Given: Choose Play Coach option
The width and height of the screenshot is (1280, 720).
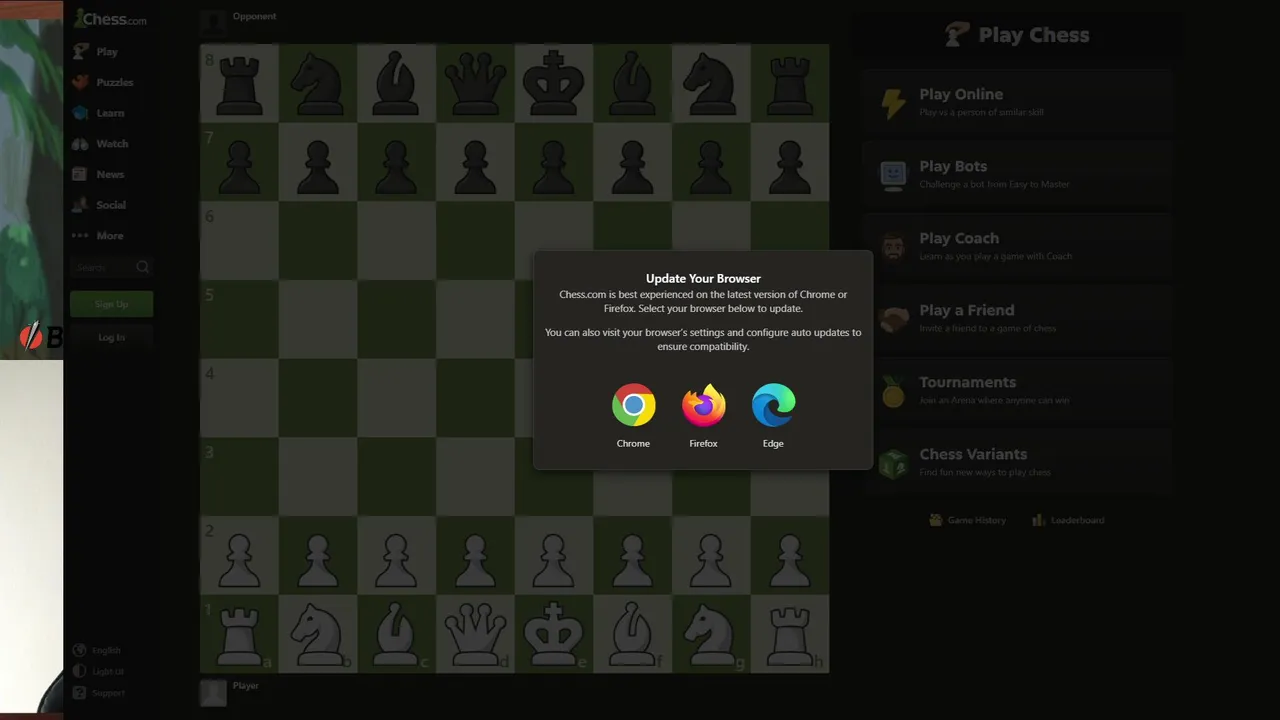Looking at the screenshot, I should [x=1018, y=247].
